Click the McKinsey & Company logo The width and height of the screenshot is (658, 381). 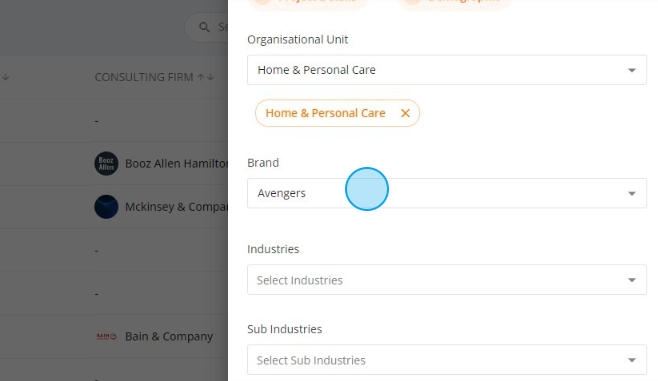click(x=106, y=206)
